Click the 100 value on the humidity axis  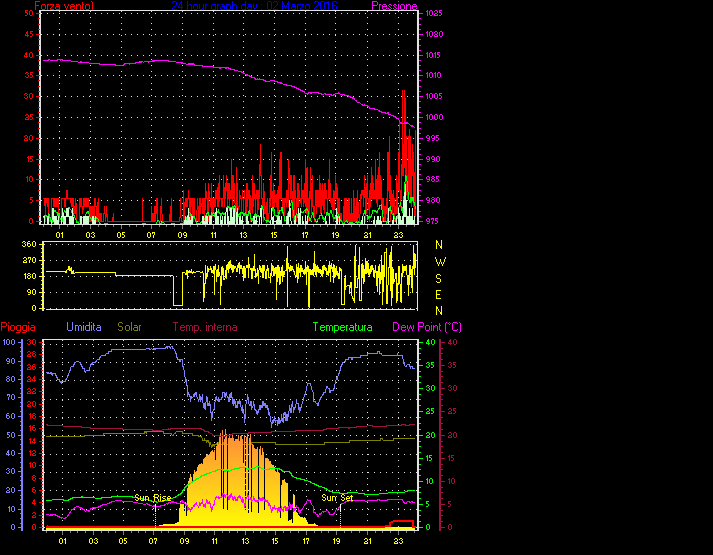click(9, 342)
